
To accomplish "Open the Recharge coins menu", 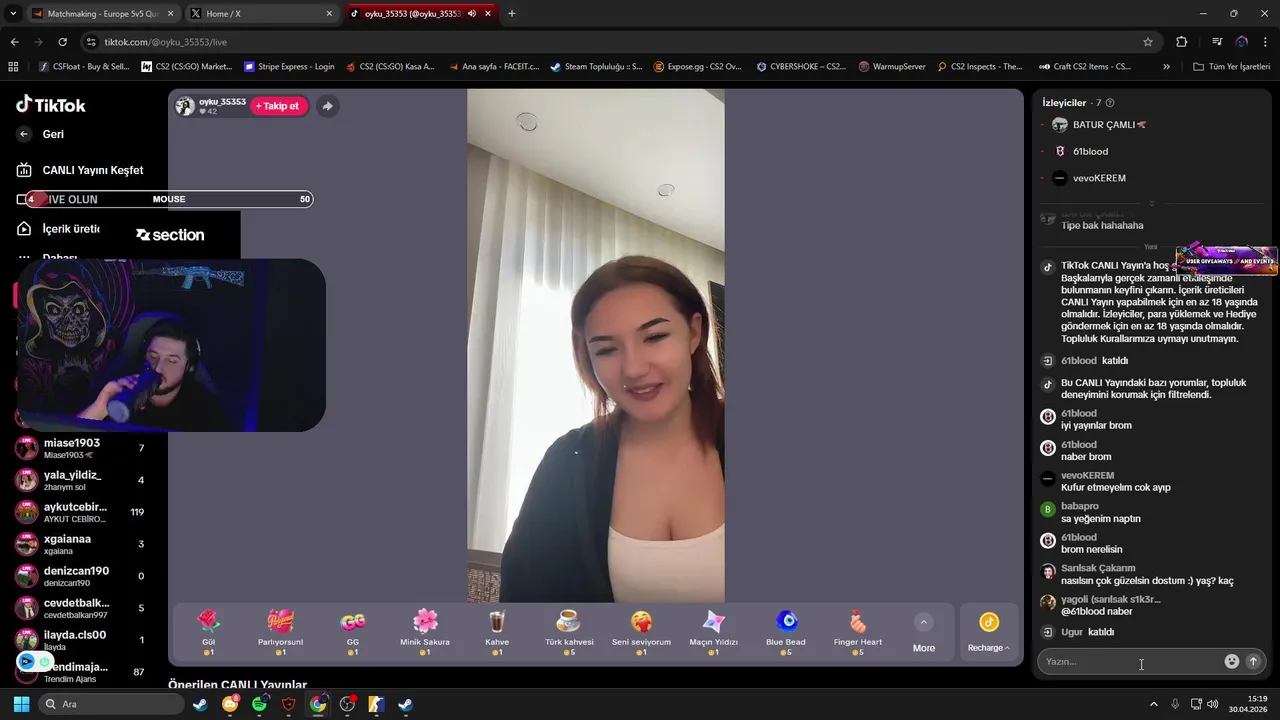I will coord(988,632).
